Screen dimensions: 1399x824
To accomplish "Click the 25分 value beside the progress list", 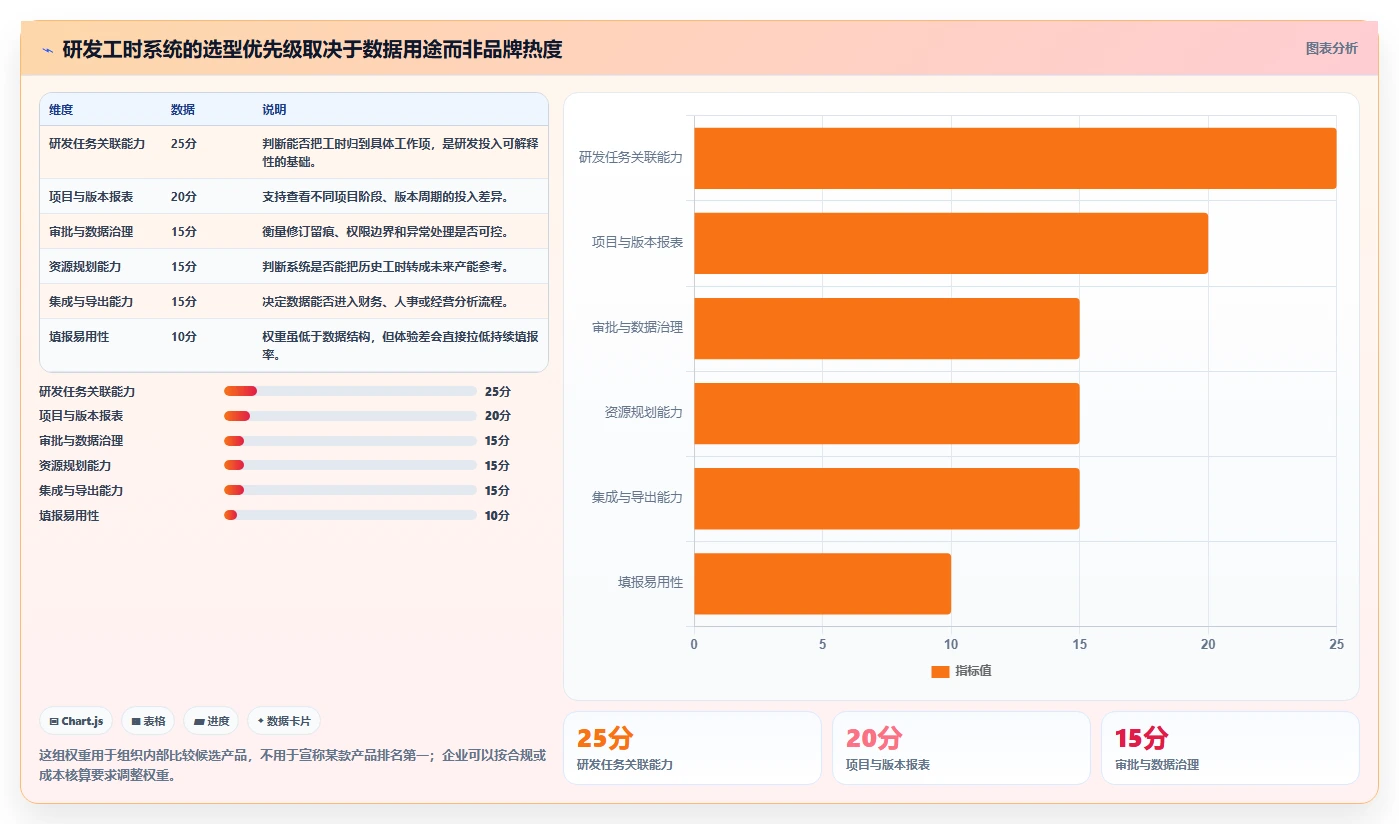I will 498,392.
